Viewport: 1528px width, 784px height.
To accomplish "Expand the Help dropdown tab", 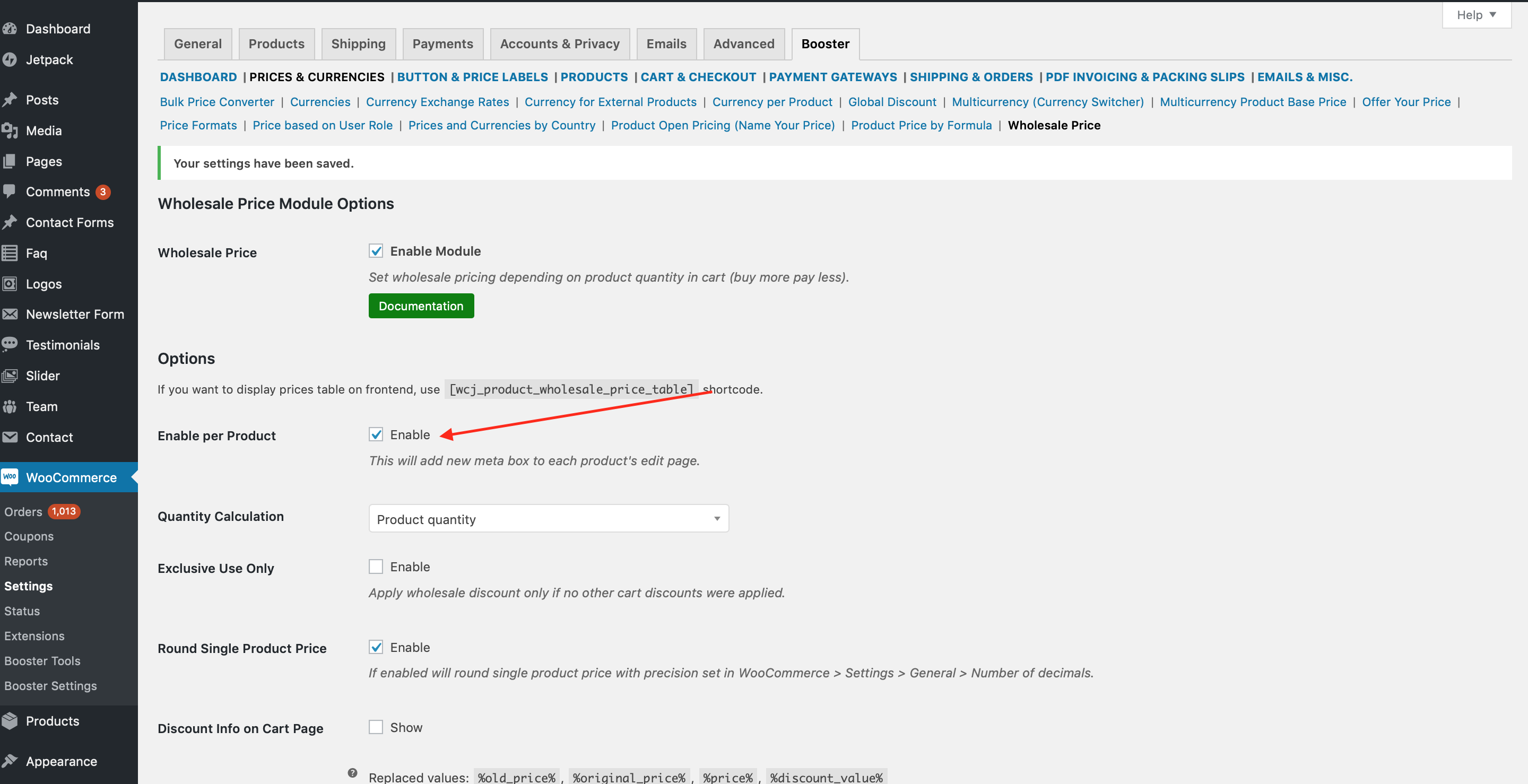I will pyautogui.click(x=1477, y=15).
